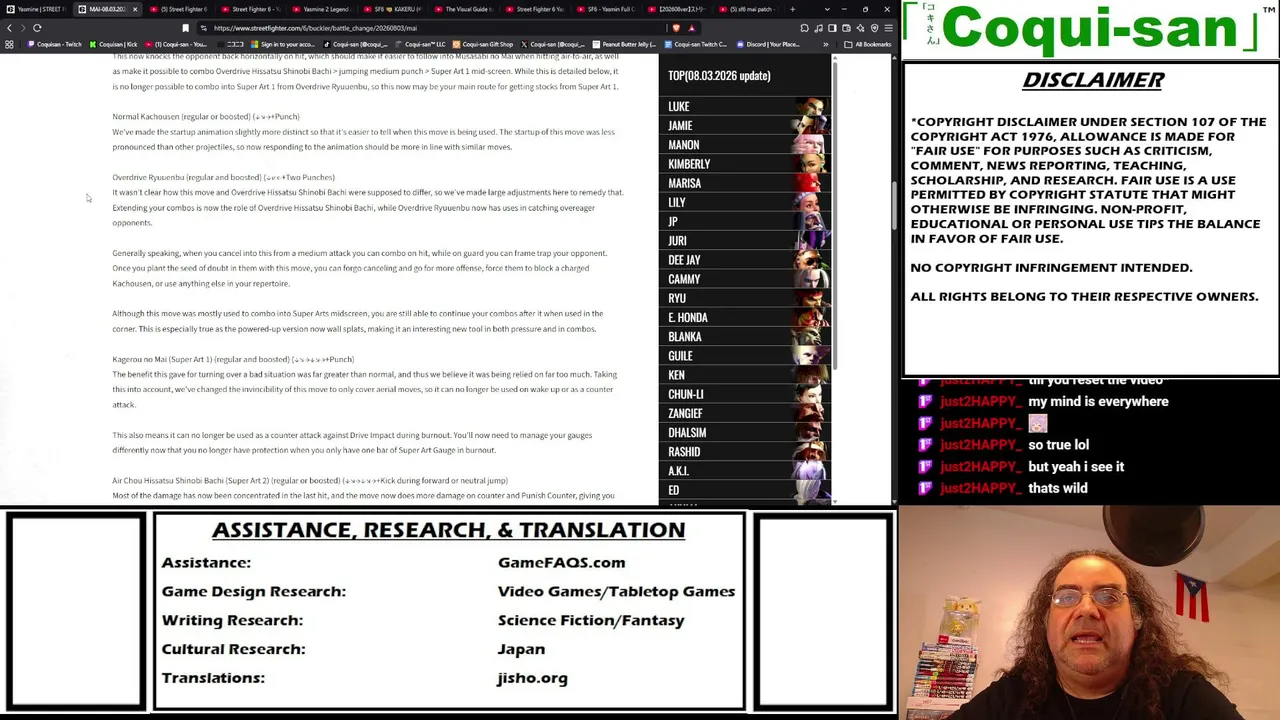Open the Sign in to your account bookmark
This screenshot has height=720, width=1280.
tap(283, 44)
